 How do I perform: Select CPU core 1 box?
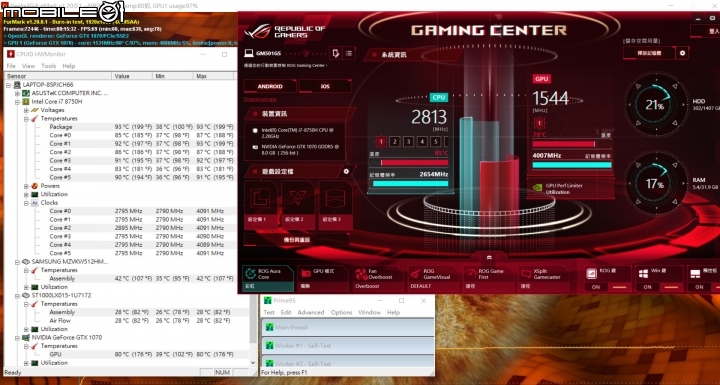point(381,142)
